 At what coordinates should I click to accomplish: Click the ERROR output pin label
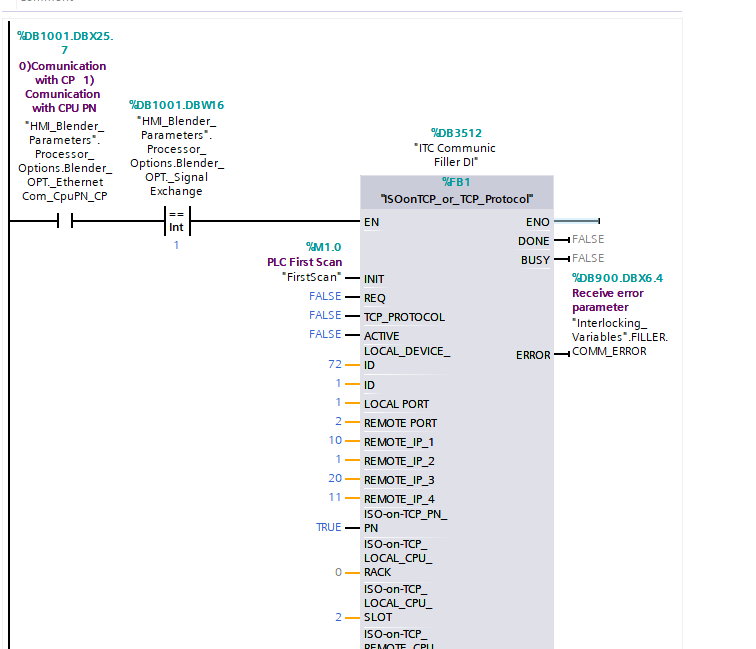click(533, 355)
